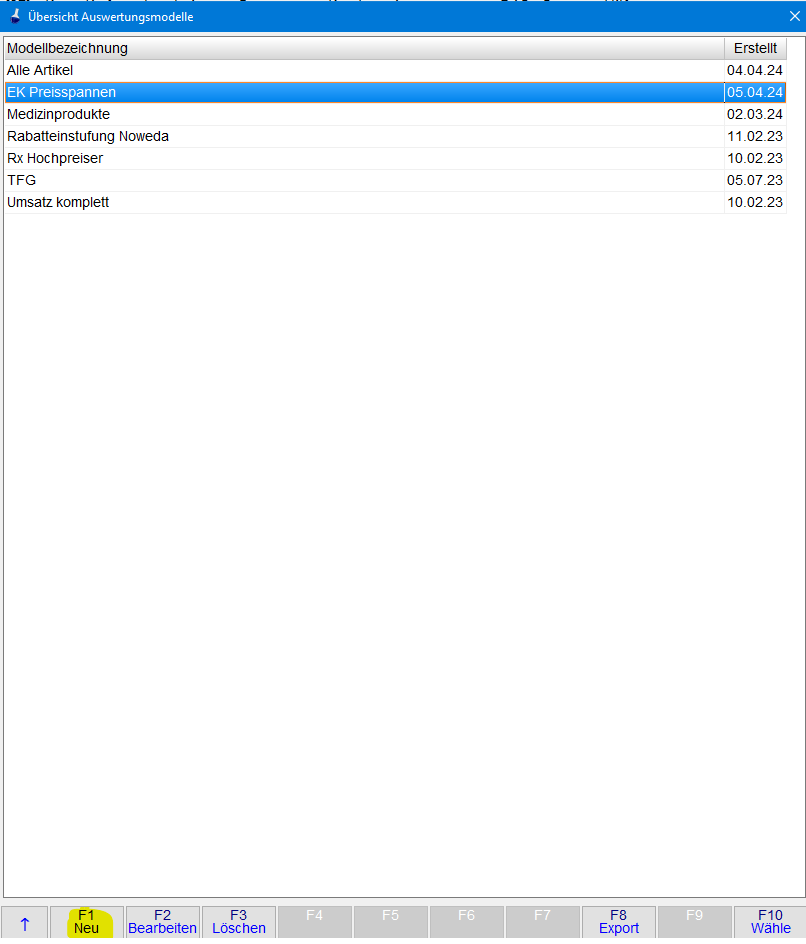The image size is (806, 944).
Task: Close the Übersicht Auswertungsmodelle window
Action: pyautogui.click(x=794, y=16)
